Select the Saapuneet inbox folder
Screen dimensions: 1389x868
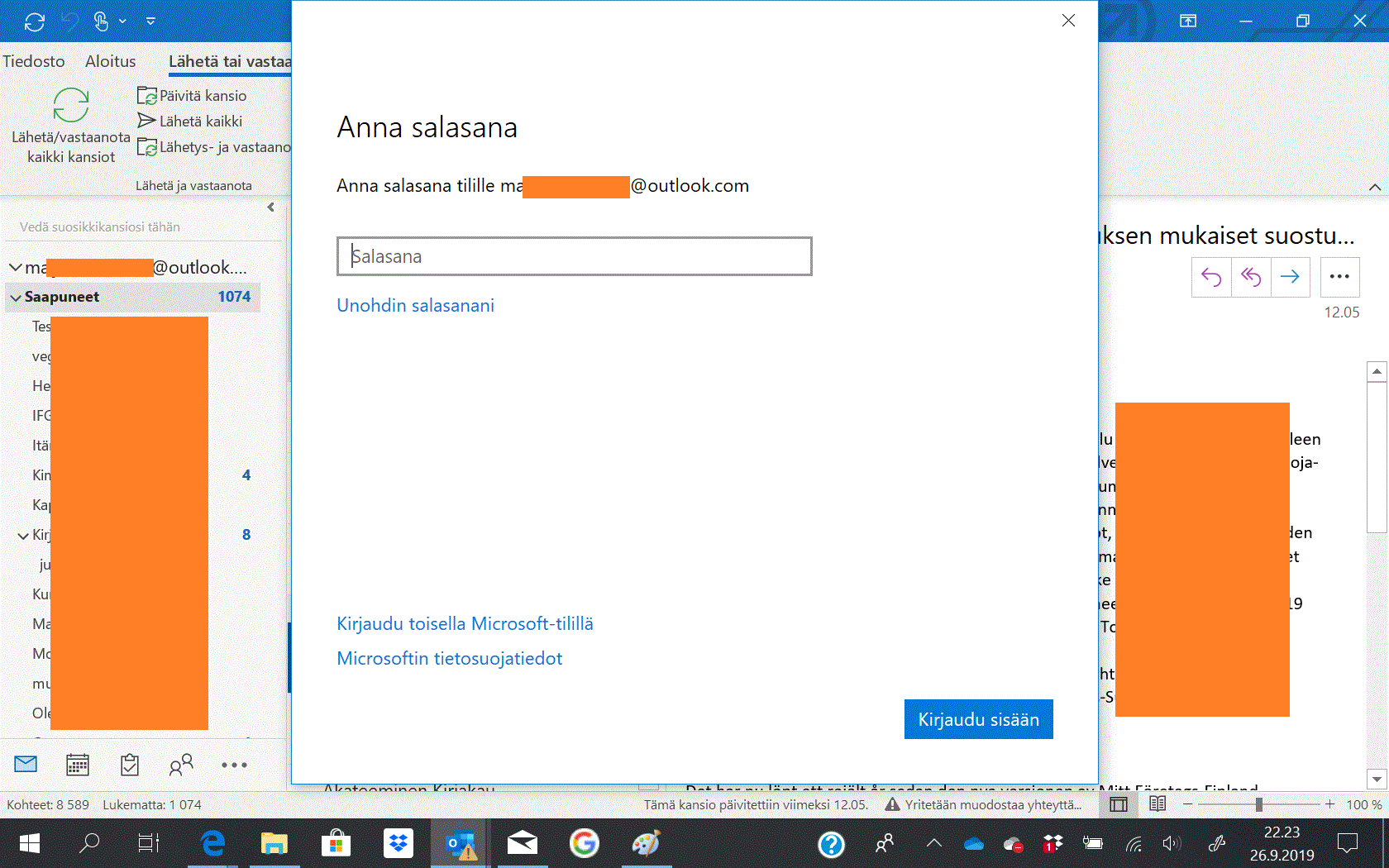[x=133, y=297]
